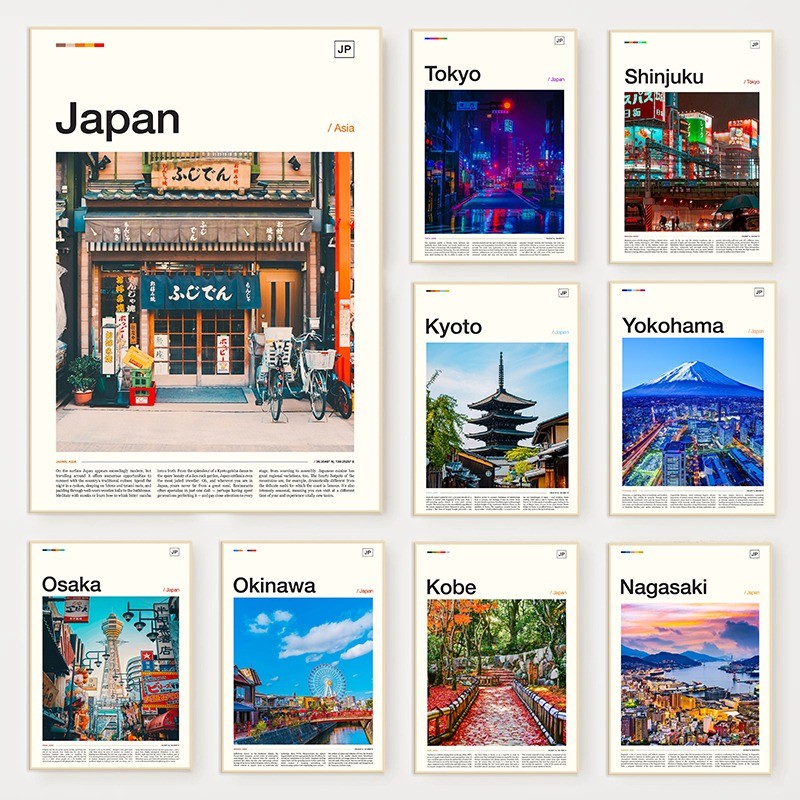Click the color stripe on the Japan poster
The image size is (800, 800).
tap(80, 45)
